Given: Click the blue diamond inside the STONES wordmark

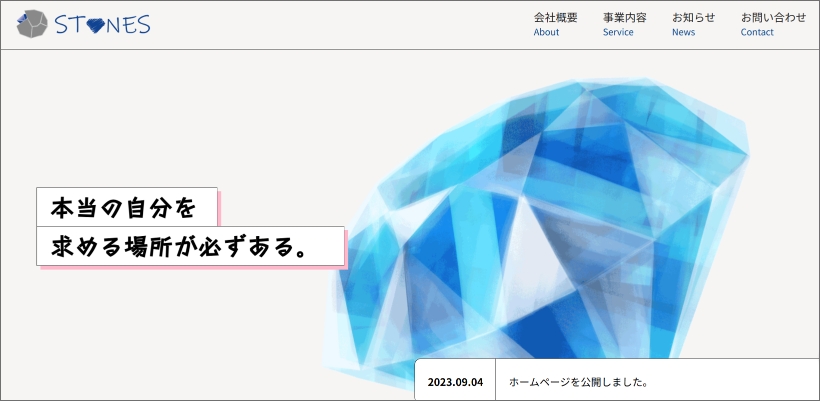Looking at the screenshot, I should (96, 26).
